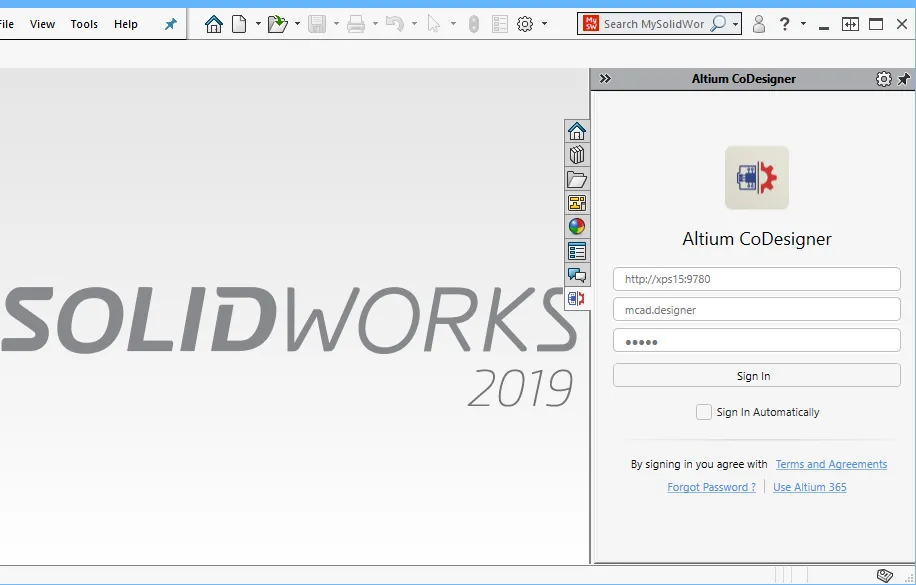Expand the Save dropdown arrow
The height and width of the screenshot is (585, 916).
point(336,24)
